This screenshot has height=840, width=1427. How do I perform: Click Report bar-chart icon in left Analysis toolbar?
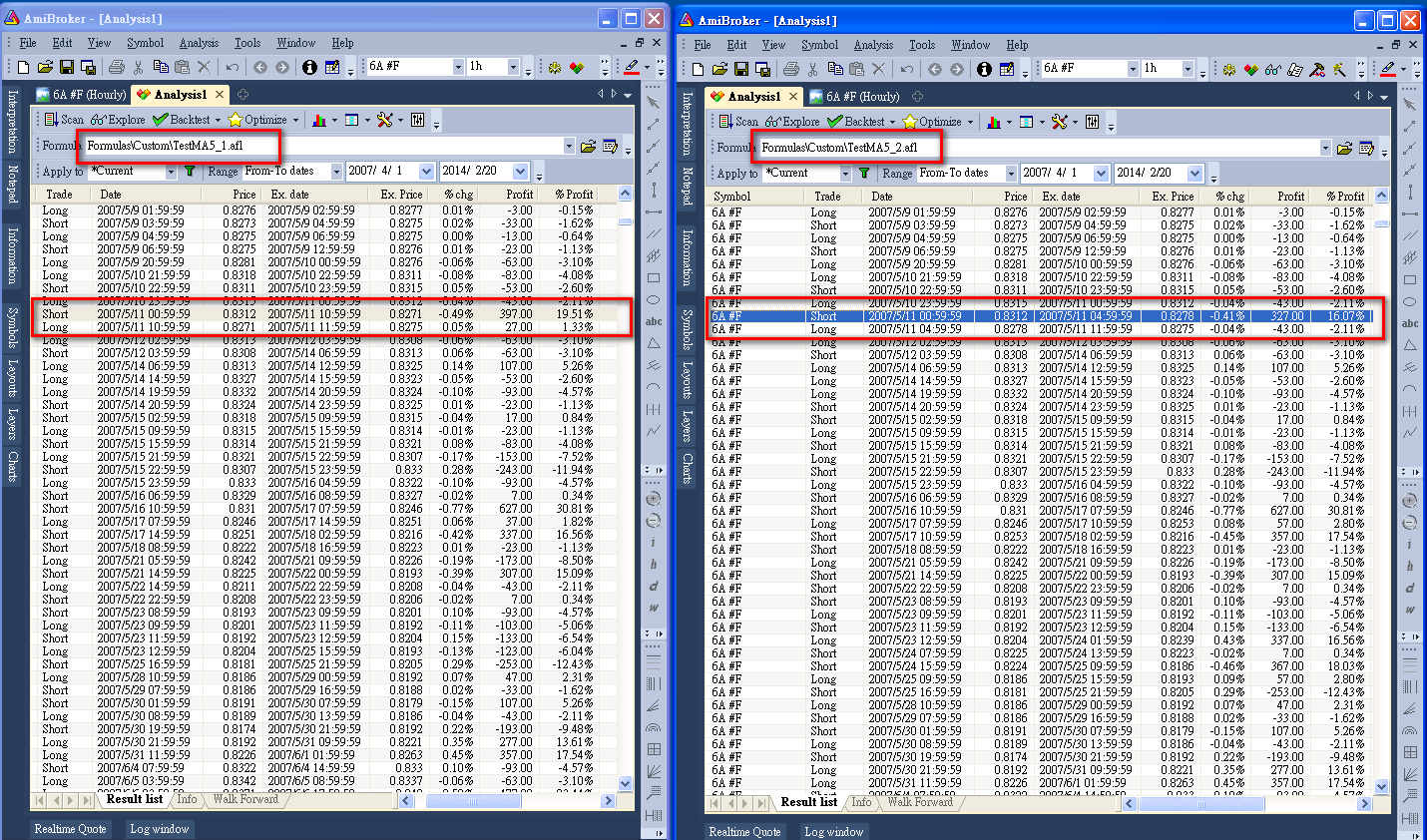pyautogui.click(x=318, y=120)
